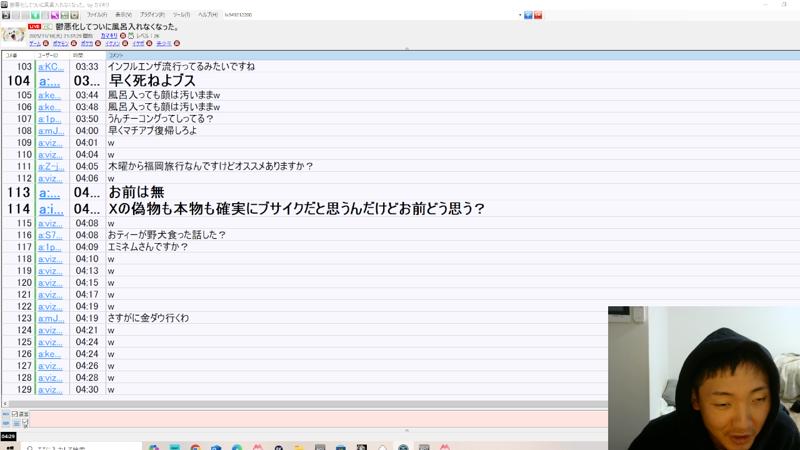This screenshot has width=800, height=450.
Task: Click the dark connect icon in the toolbar
Action: pyautogui.click(x=6, y=15)
